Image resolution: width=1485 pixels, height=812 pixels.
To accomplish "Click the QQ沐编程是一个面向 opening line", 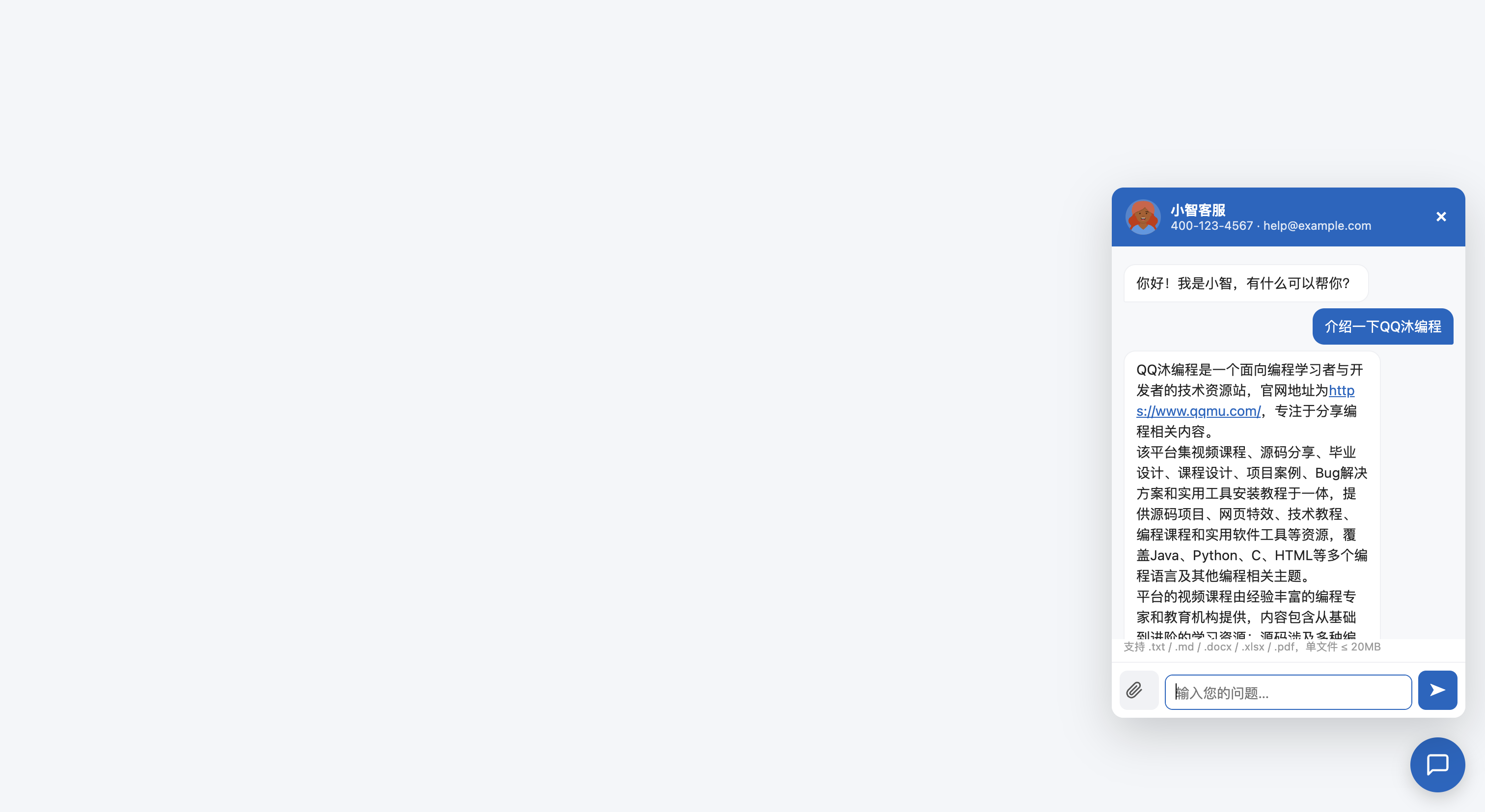I will [x=1250, y=370].
